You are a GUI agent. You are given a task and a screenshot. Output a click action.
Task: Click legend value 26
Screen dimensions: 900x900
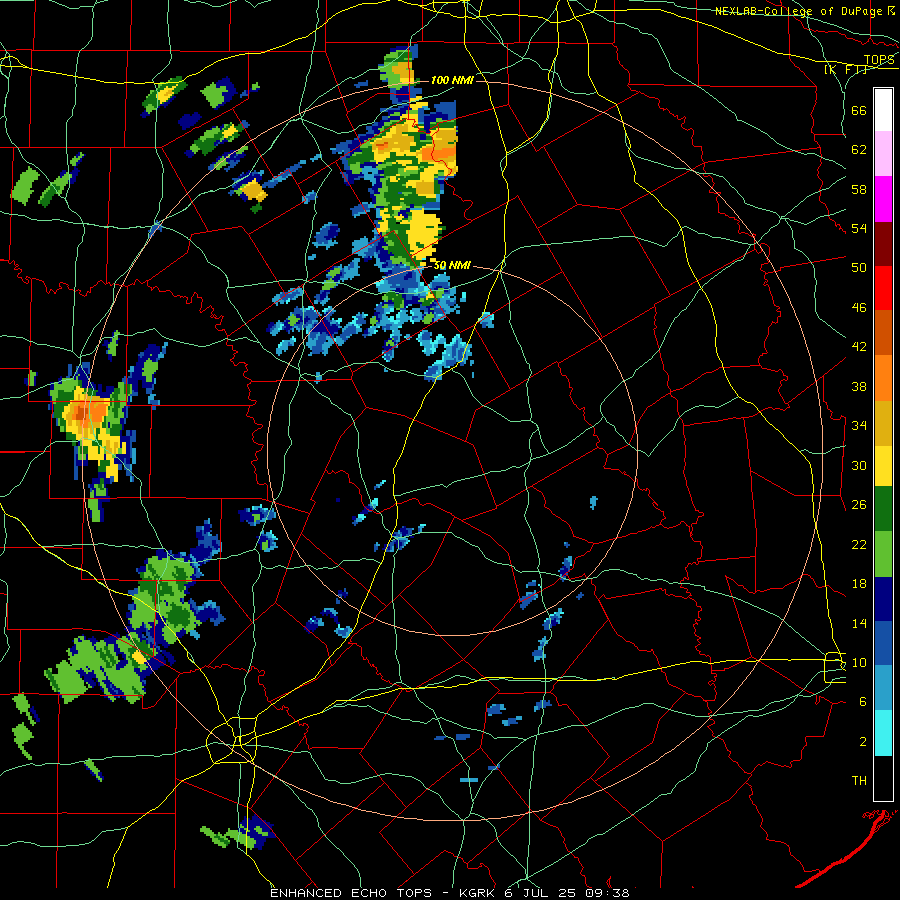pyautogui.click(x=859, y=505)
